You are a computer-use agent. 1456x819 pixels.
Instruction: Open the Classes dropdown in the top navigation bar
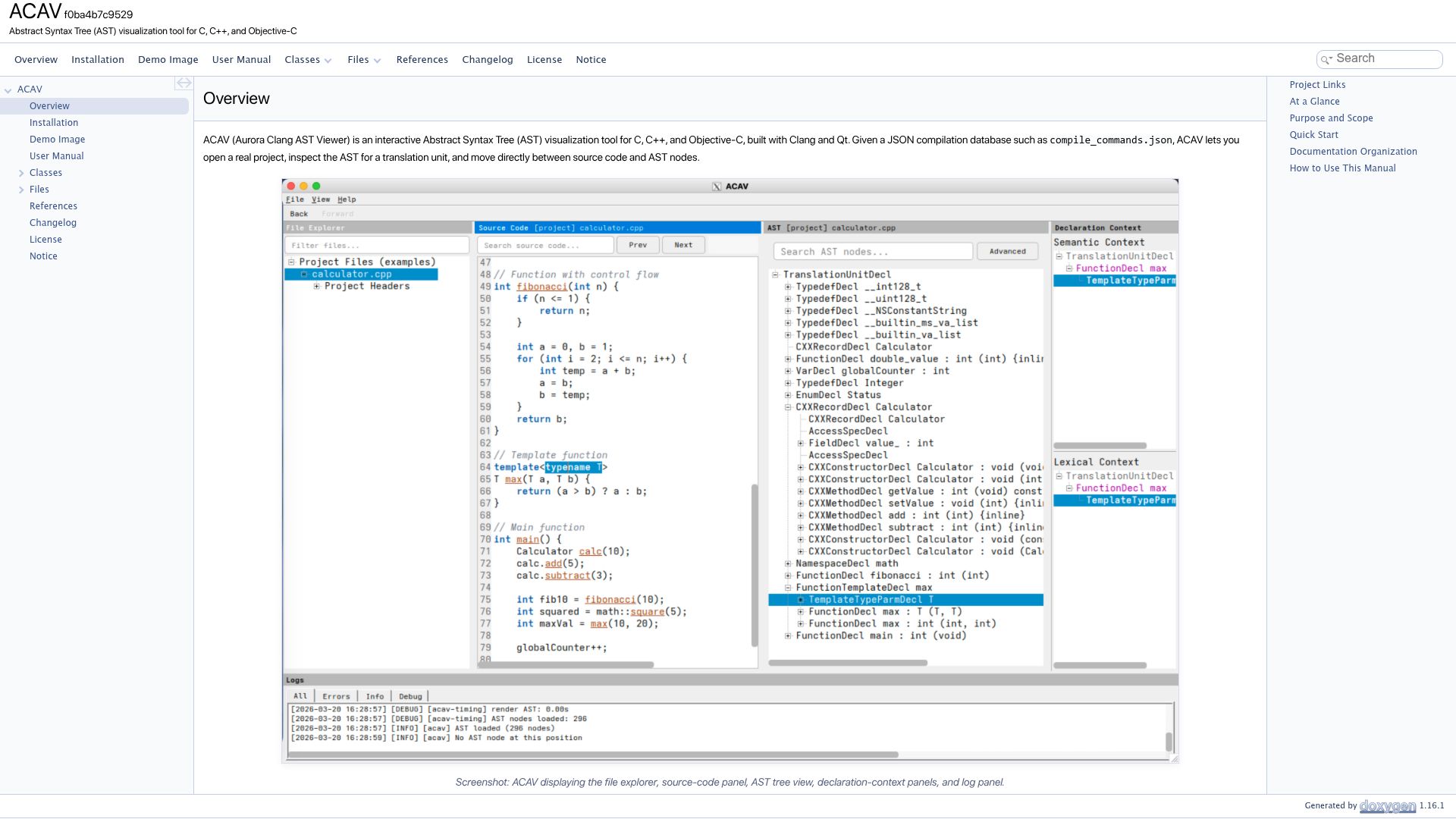click(308, 60)
